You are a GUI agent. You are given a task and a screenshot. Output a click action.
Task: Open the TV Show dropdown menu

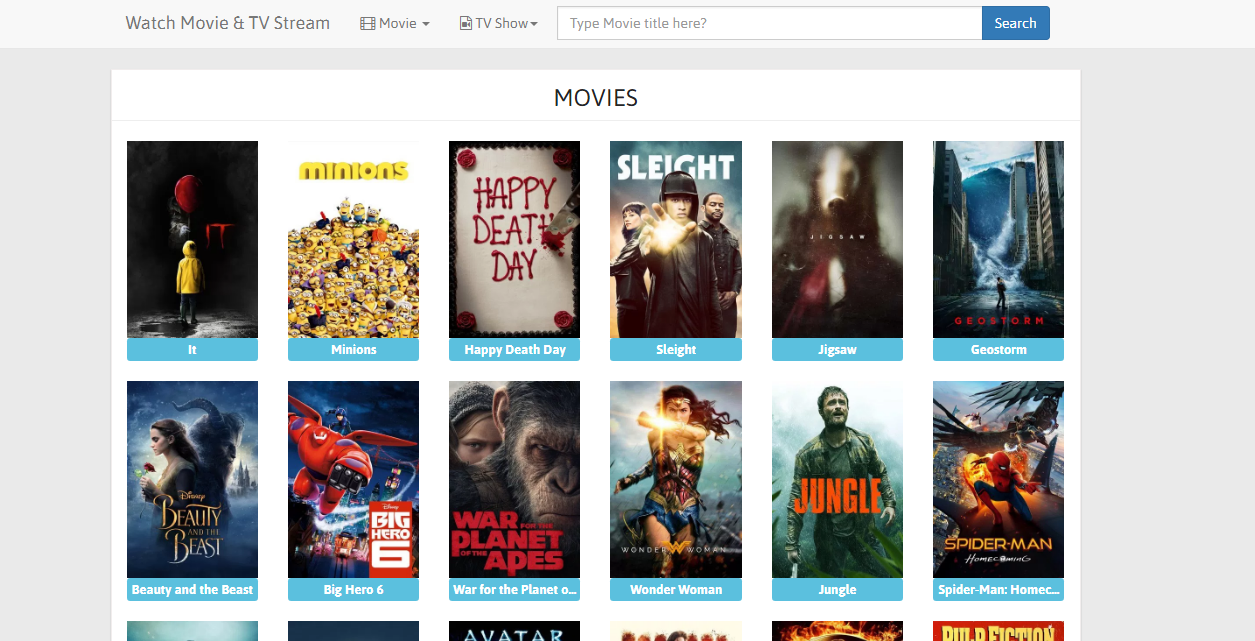pos(498,22)
